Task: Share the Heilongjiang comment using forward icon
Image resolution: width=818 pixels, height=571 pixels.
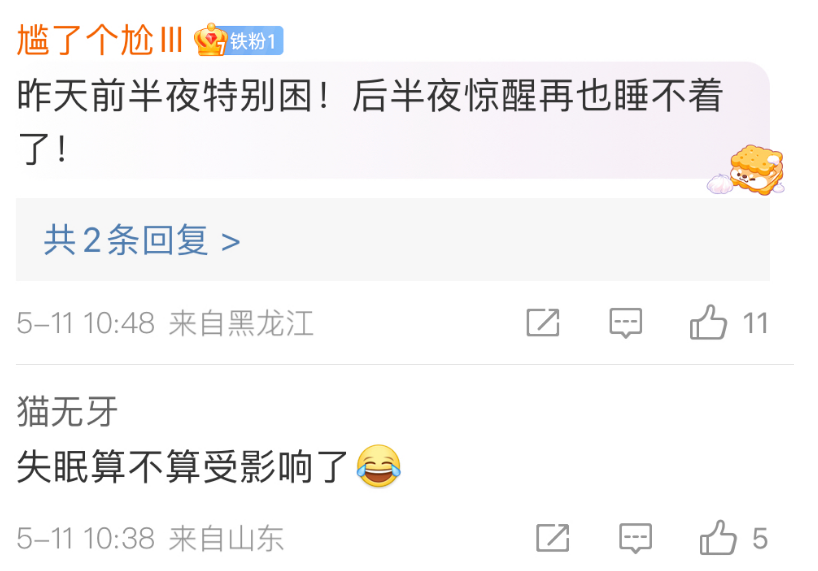Action: point(543,323)
